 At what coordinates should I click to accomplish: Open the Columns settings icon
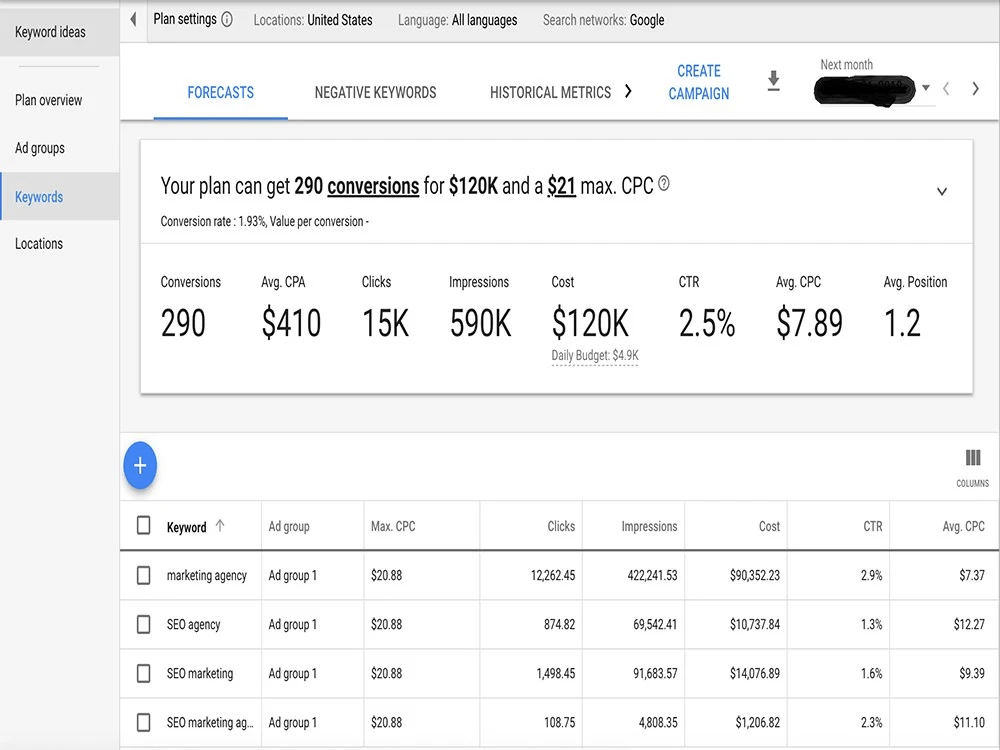[973, 458]
